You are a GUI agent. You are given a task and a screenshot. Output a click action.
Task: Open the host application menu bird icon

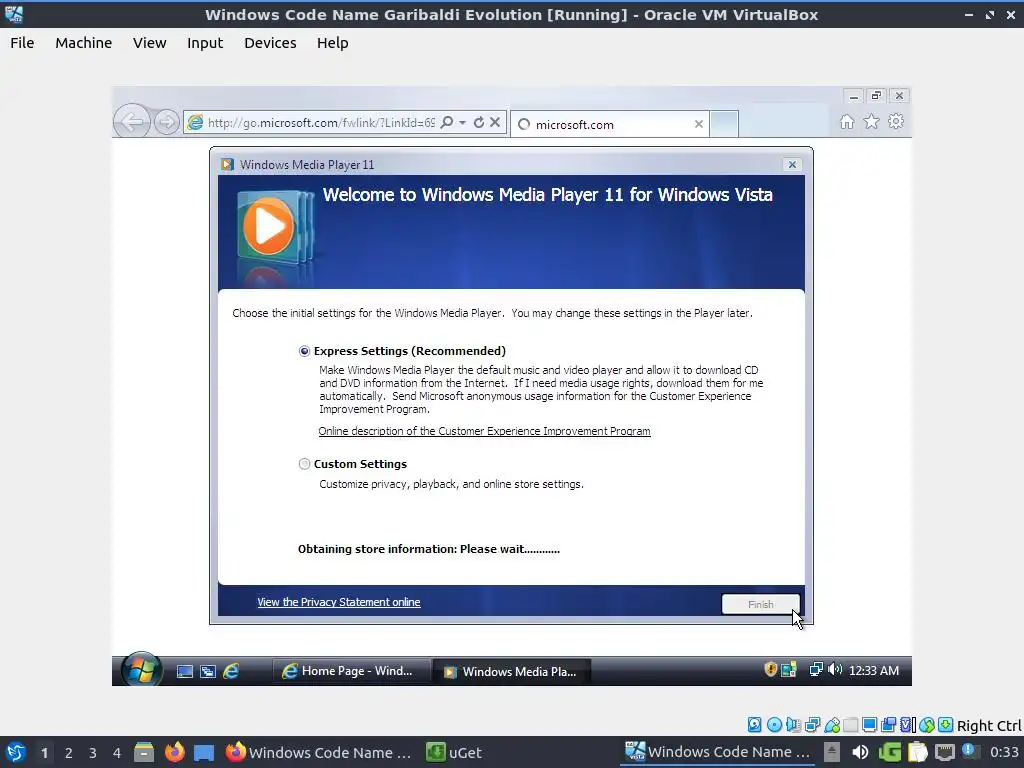[x=15, y=752]
